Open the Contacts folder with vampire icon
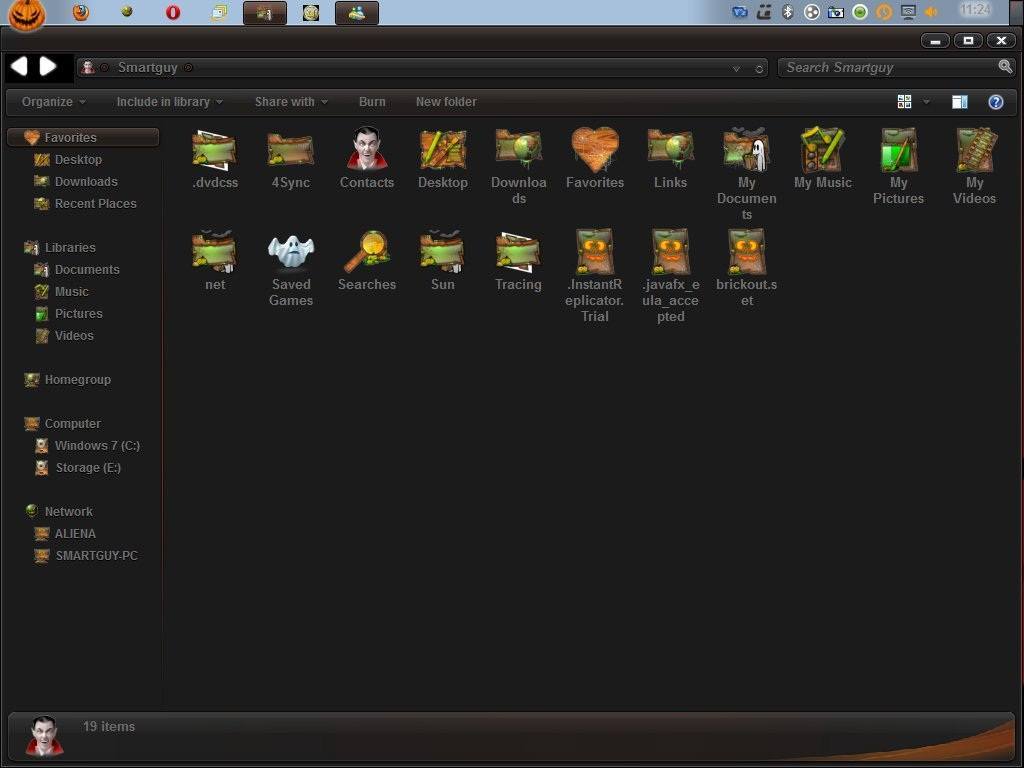 [367, 150]
